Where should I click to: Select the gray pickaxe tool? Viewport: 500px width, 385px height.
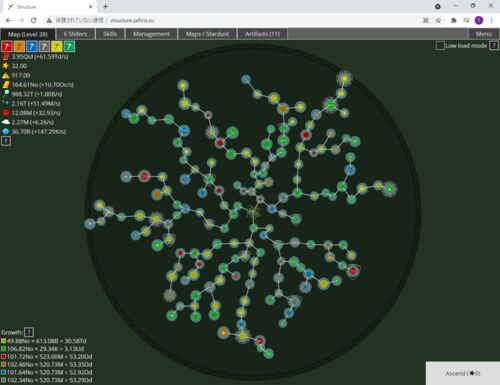click(x=44, y=47)
